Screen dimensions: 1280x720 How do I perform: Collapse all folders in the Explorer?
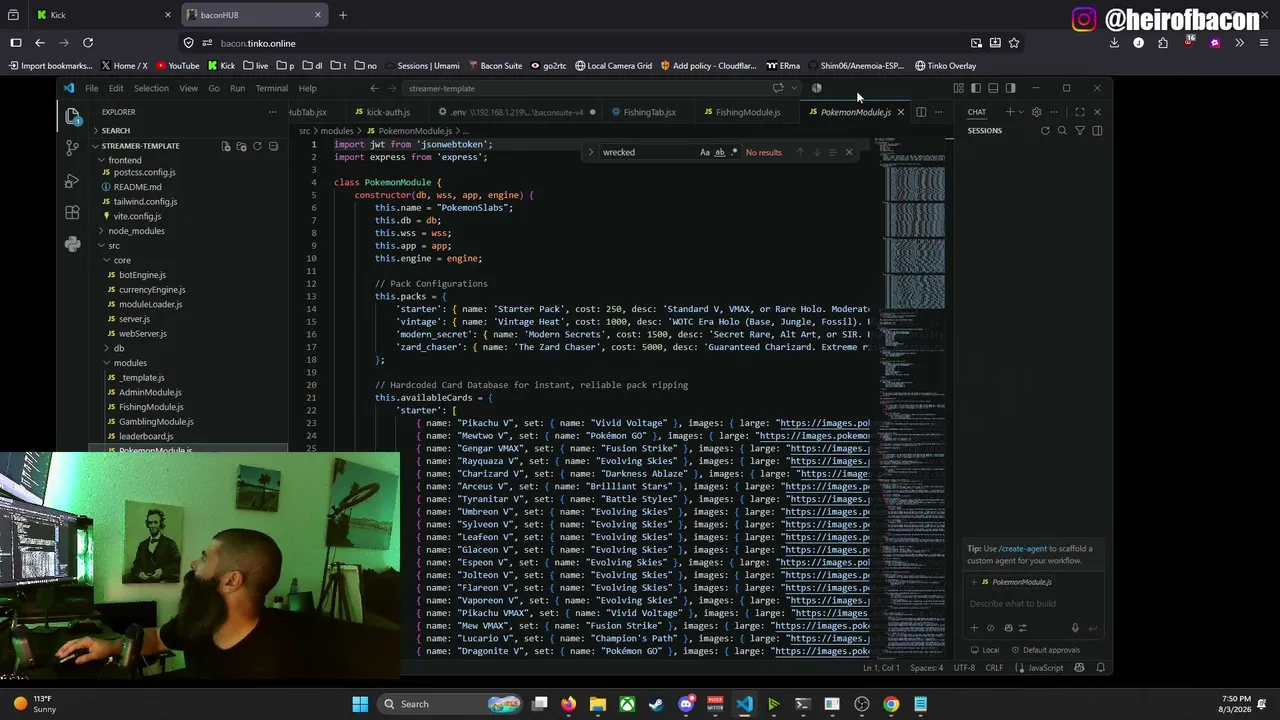(273, 146)
